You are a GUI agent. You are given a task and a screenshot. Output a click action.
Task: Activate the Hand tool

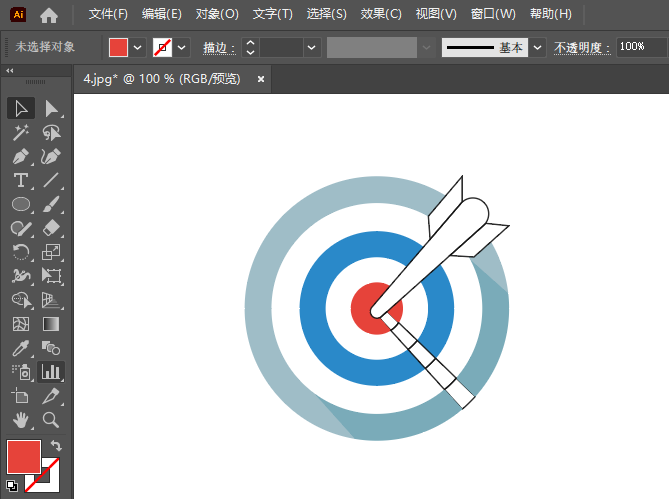pos(20,420)
